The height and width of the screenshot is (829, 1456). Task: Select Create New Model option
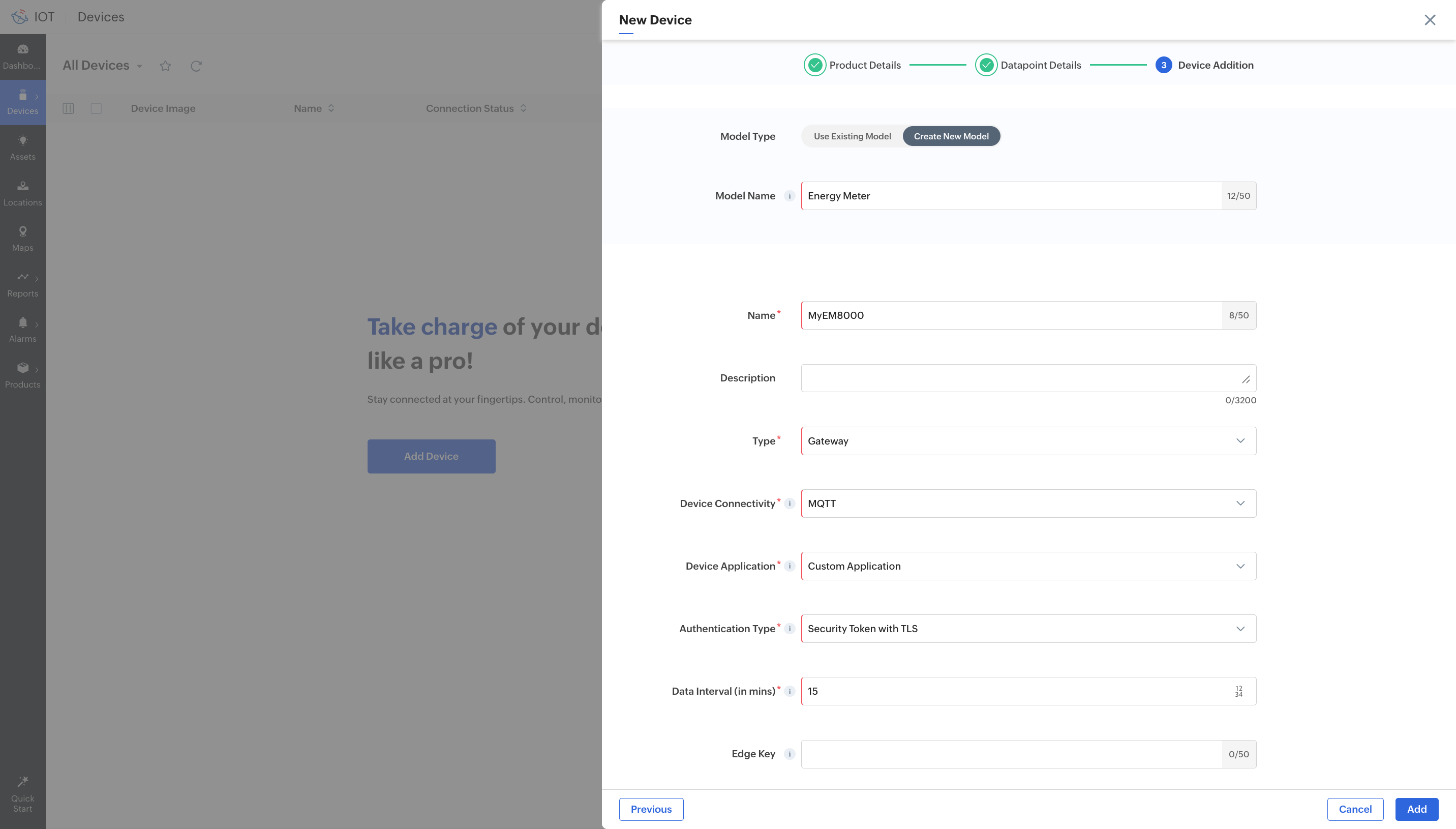pos(951,136)
